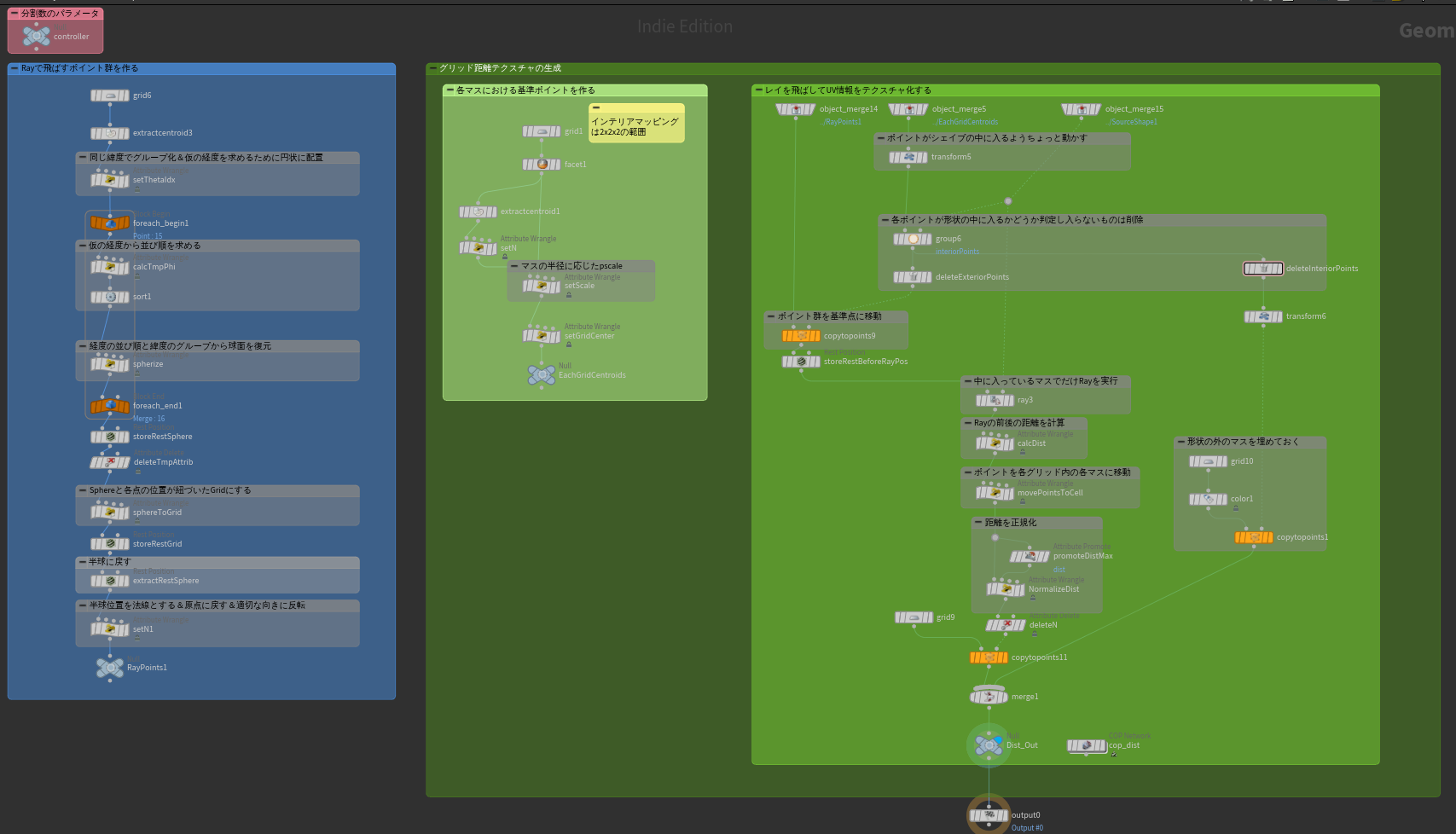1456x834 pixels.
Task: Select the Dist_Out null node icon
Action: [x=989, y=745]
